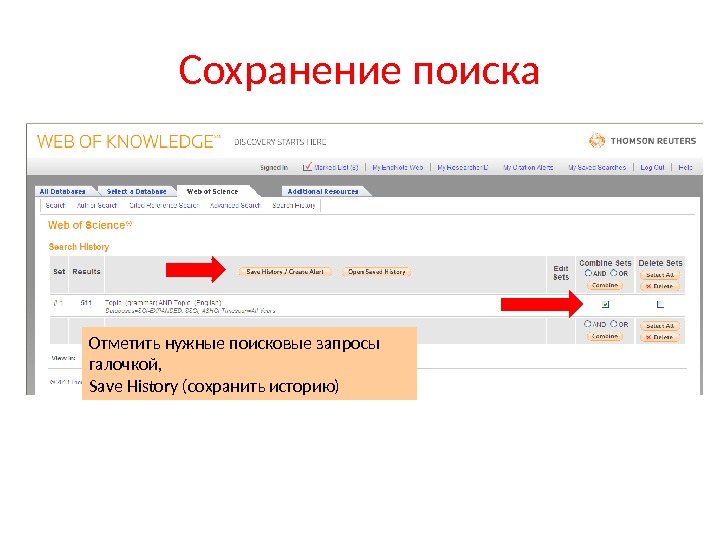Open the My Citation Alerts link
Viewport: 720px width, 540px height.
click(x=528, y=168)
